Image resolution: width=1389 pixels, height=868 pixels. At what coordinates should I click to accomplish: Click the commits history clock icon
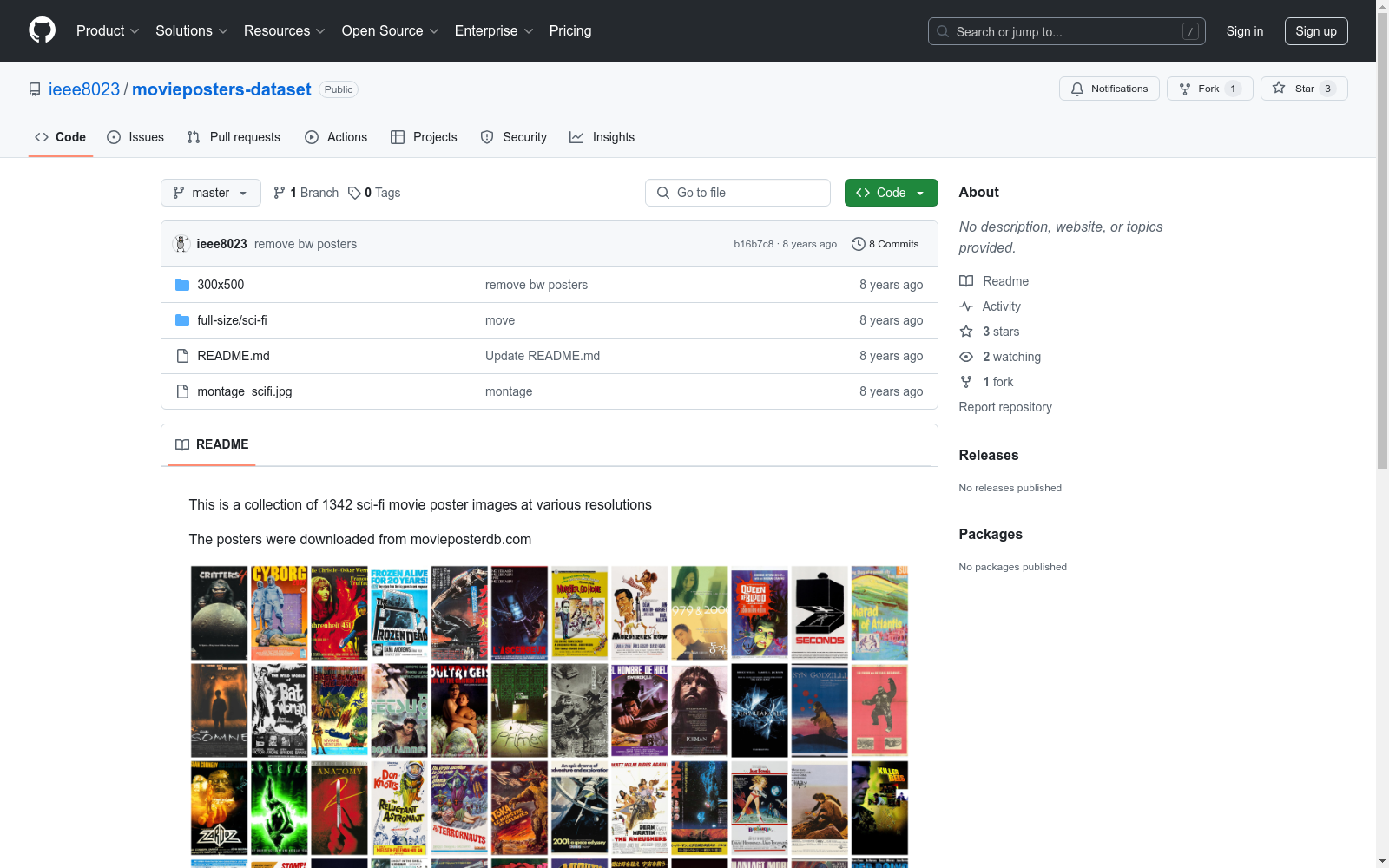click(x=859, y=244)
